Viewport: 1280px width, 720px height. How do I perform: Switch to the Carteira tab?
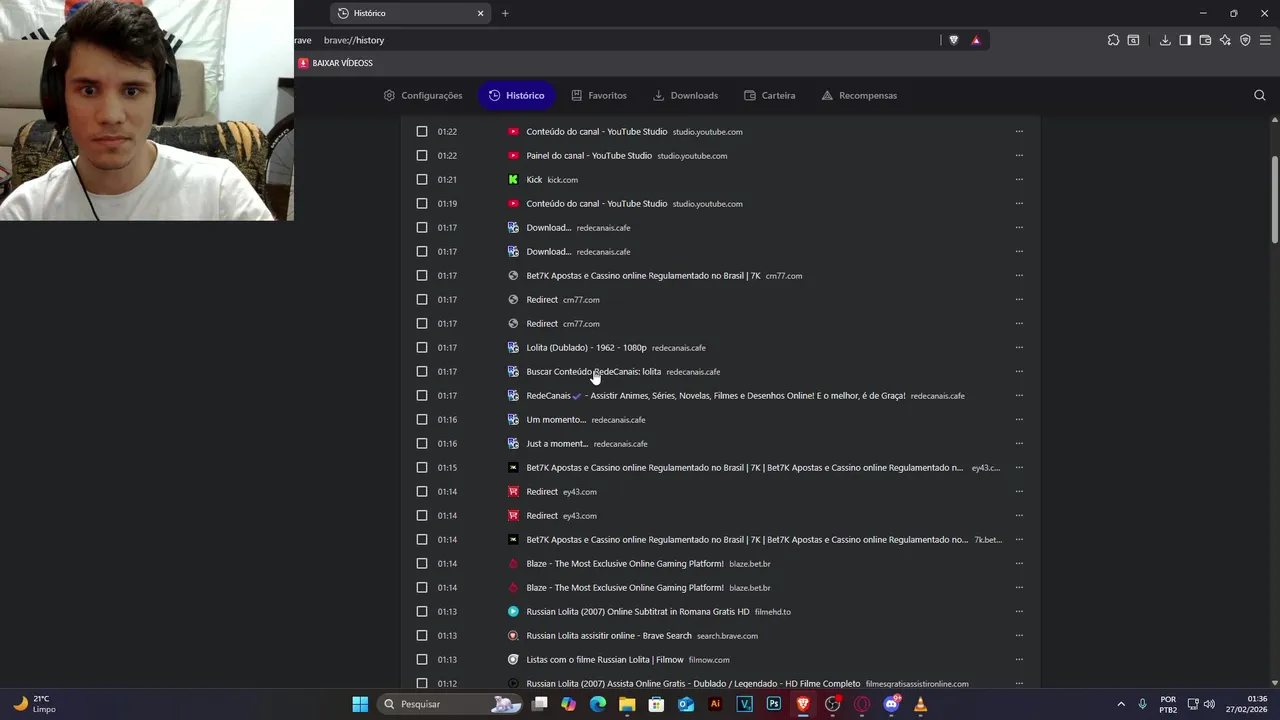point(770,95)
